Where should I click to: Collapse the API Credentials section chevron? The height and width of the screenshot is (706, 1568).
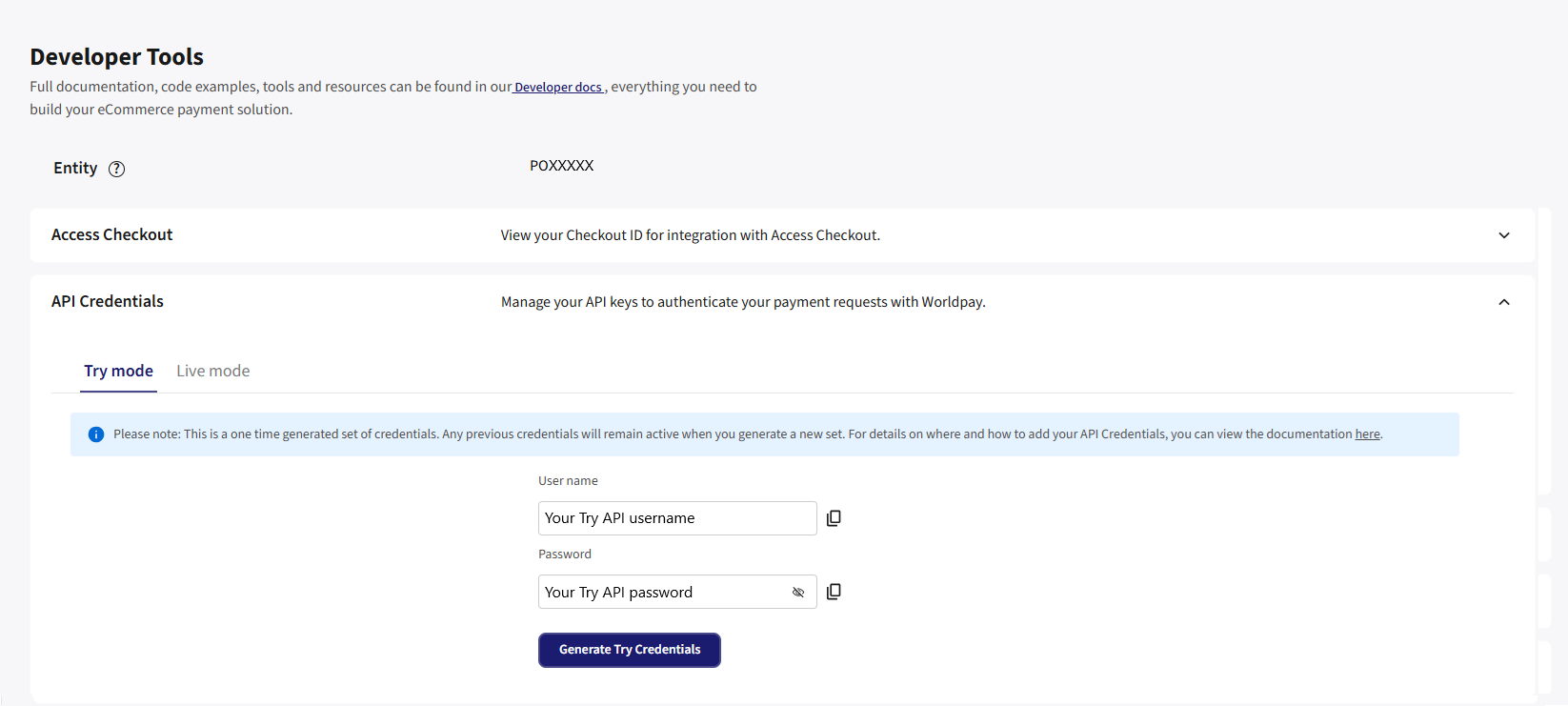point(1504,302)
